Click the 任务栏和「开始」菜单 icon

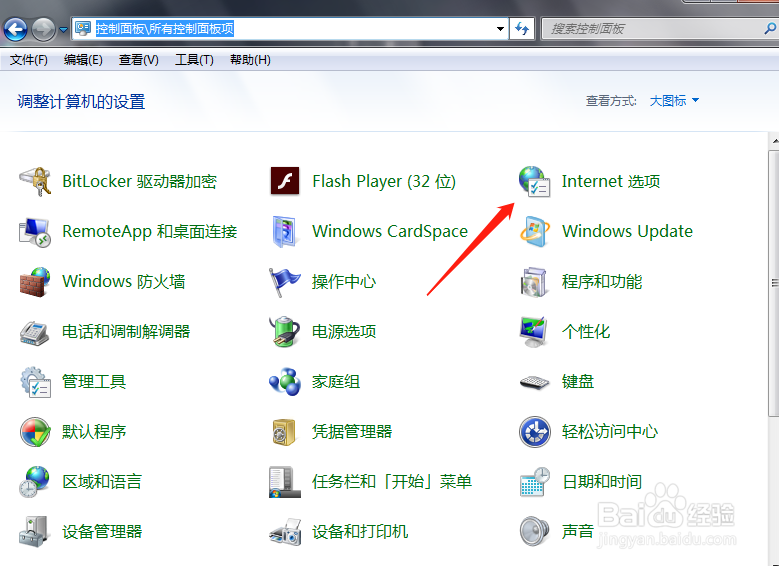pos(285,482)
